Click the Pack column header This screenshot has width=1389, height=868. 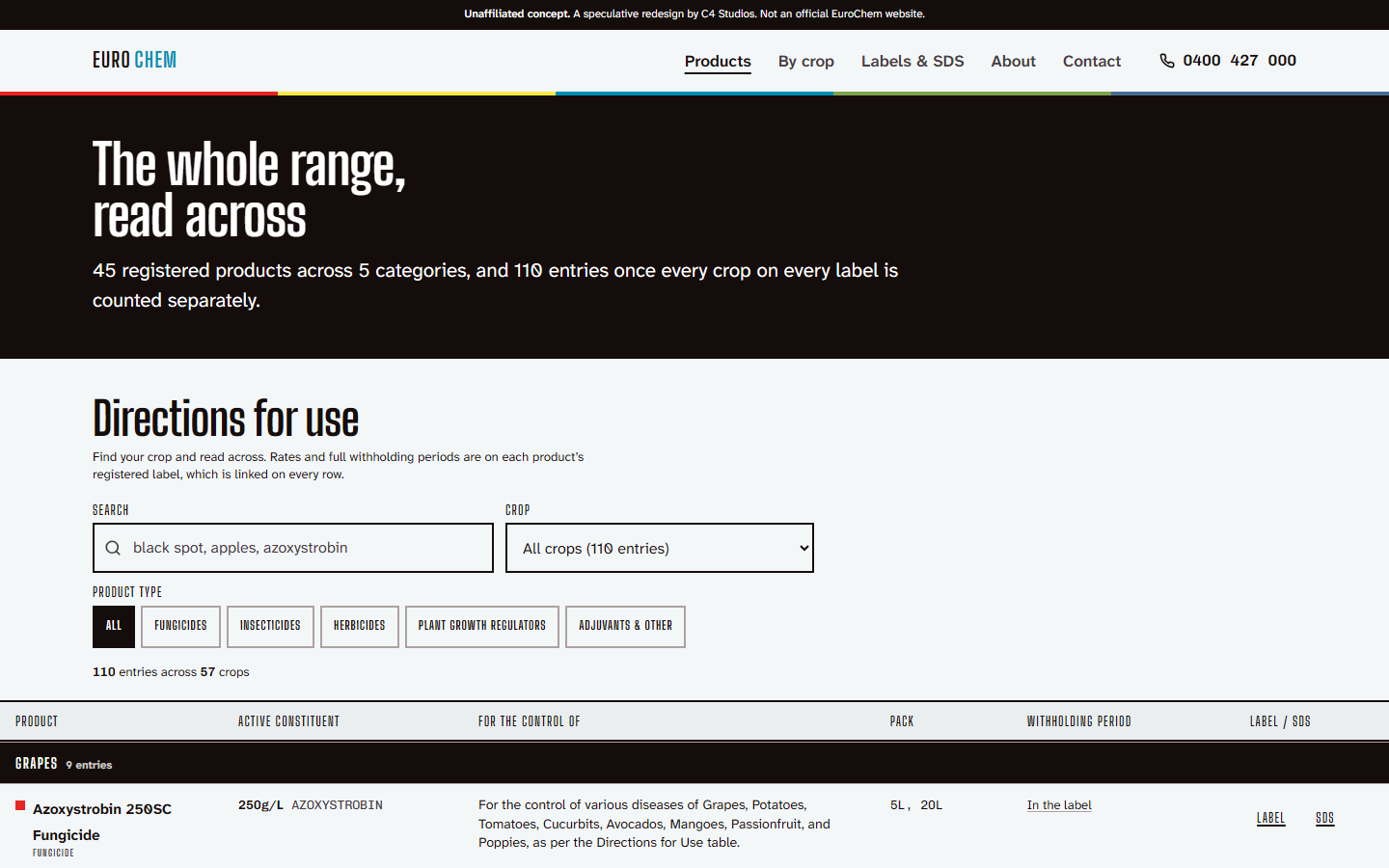pyautogui.click(x=902, y=721)
